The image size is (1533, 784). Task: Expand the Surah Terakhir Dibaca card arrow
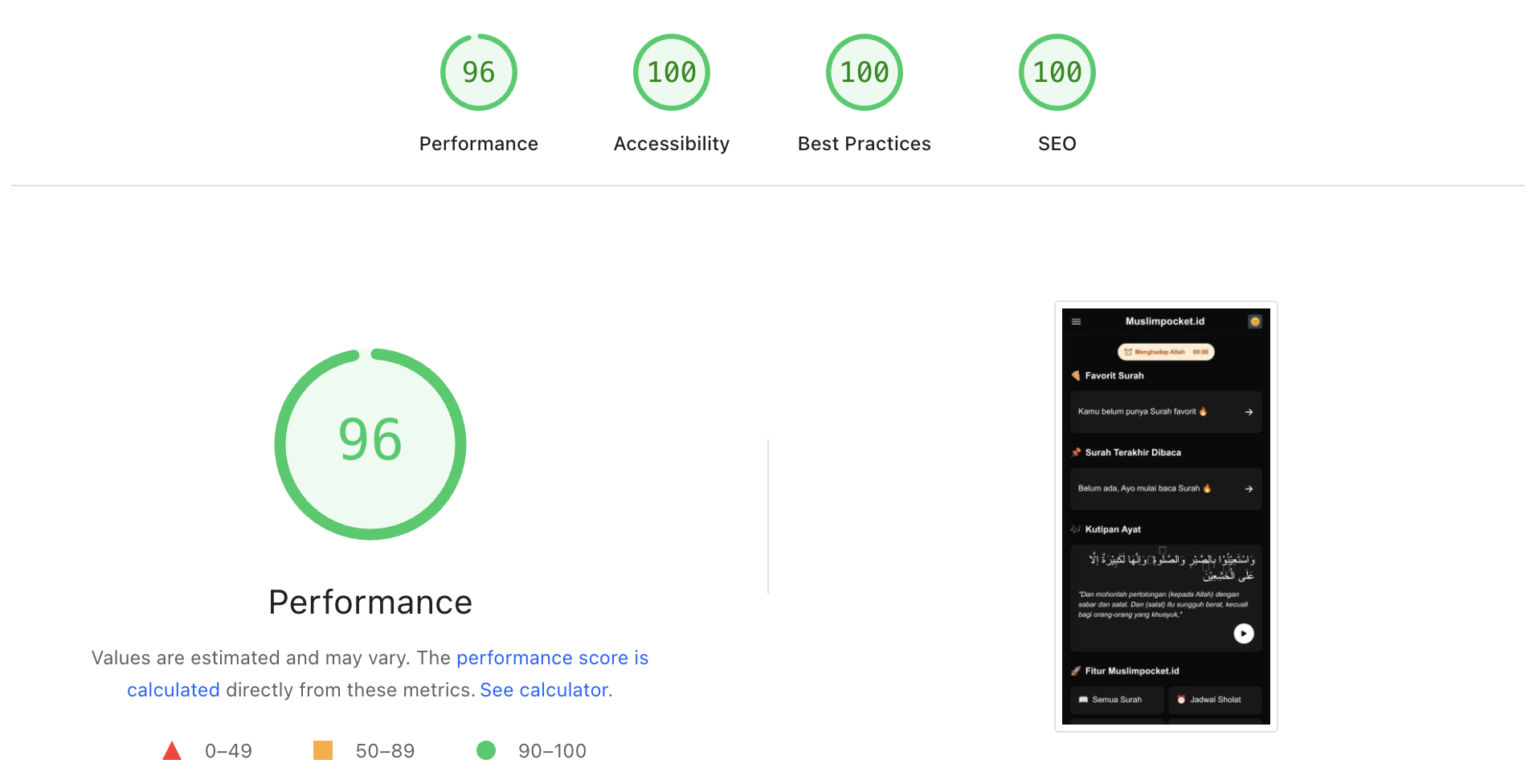(1249, 488)
